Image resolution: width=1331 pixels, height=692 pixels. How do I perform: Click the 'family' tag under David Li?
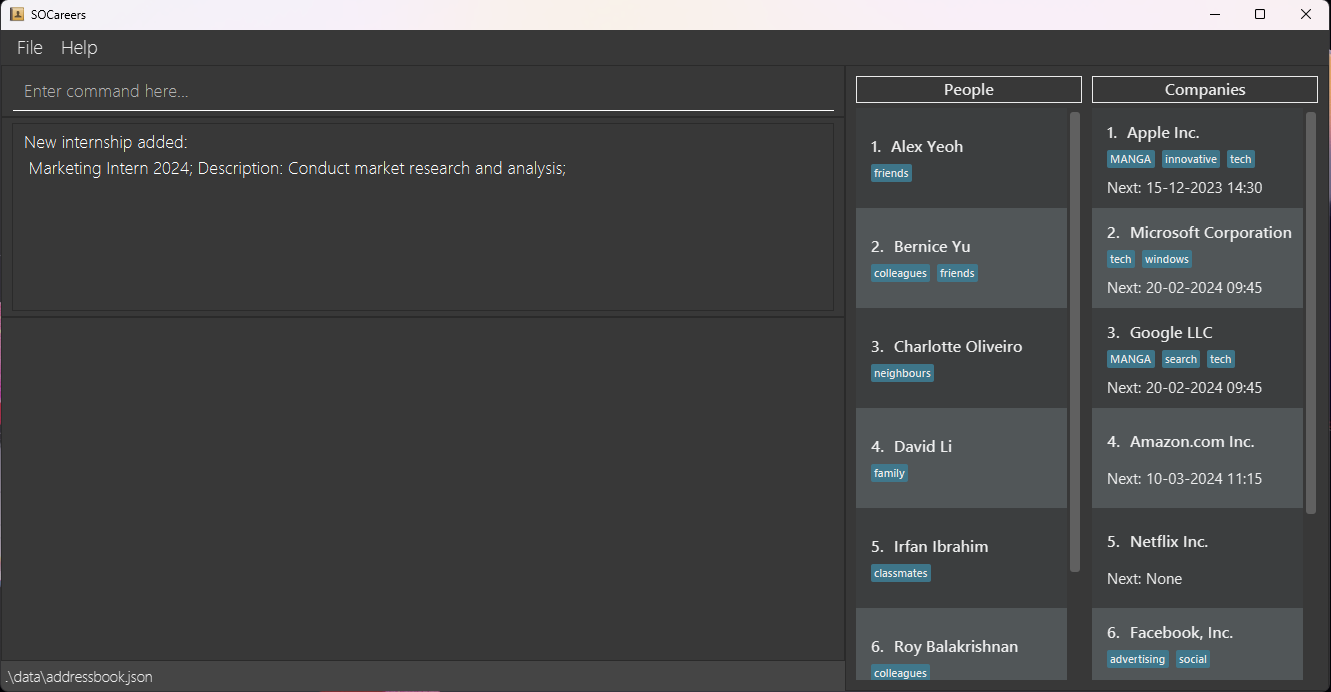click(889, 472)
